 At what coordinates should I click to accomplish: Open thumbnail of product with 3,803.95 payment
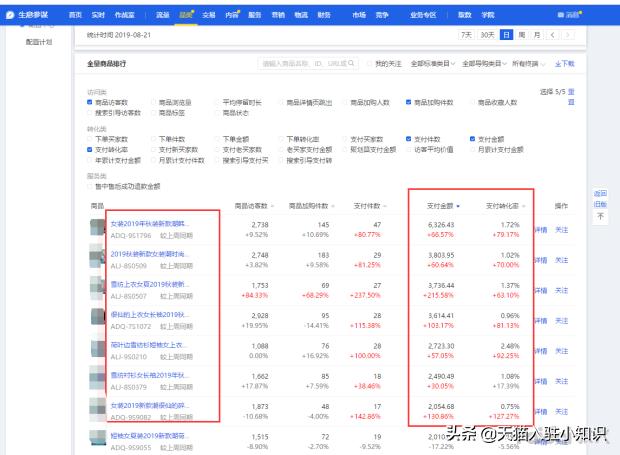(x=97, y=259)
